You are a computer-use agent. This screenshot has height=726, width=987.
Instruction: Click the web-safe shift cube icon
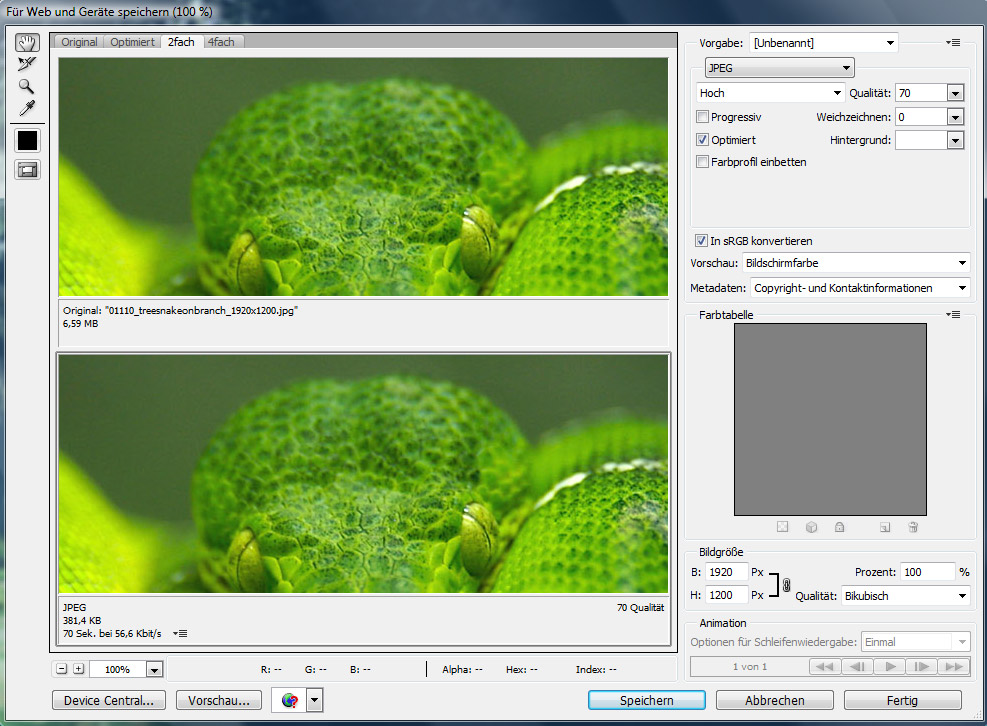811,527
